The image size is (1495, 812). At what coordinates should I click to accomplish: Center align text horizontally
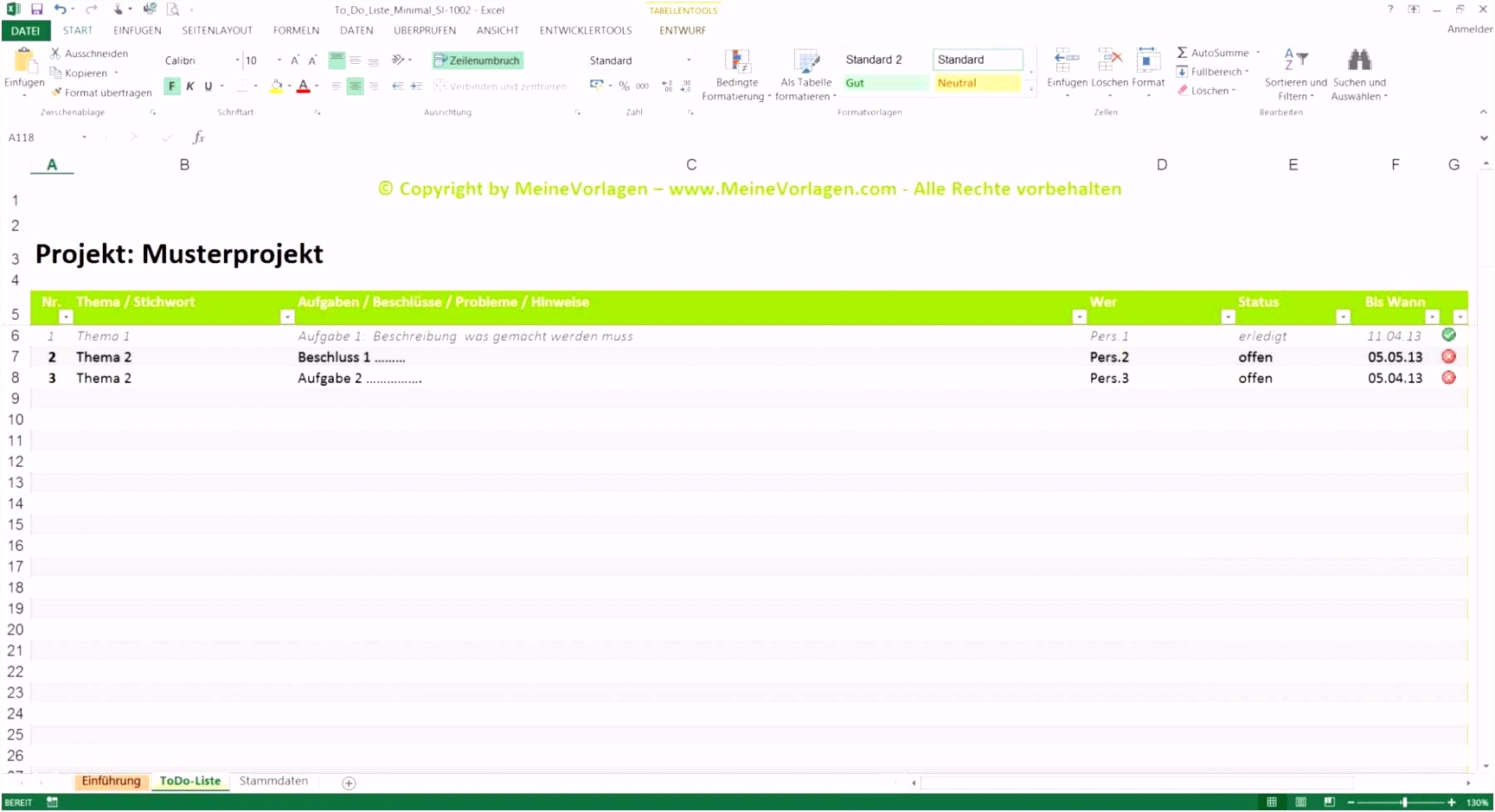coord(355,86)
